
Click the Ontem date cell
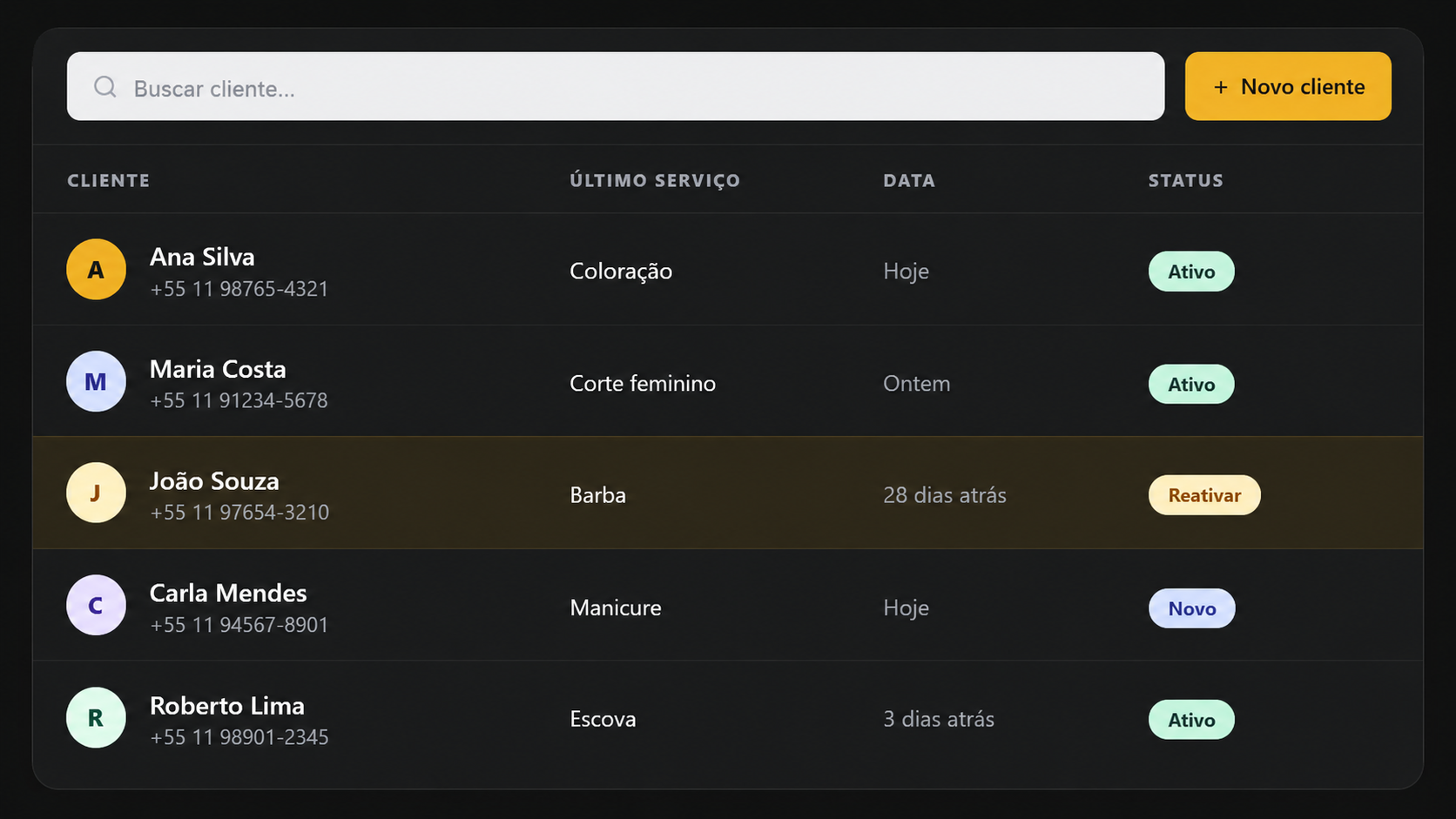coord(917,384)
